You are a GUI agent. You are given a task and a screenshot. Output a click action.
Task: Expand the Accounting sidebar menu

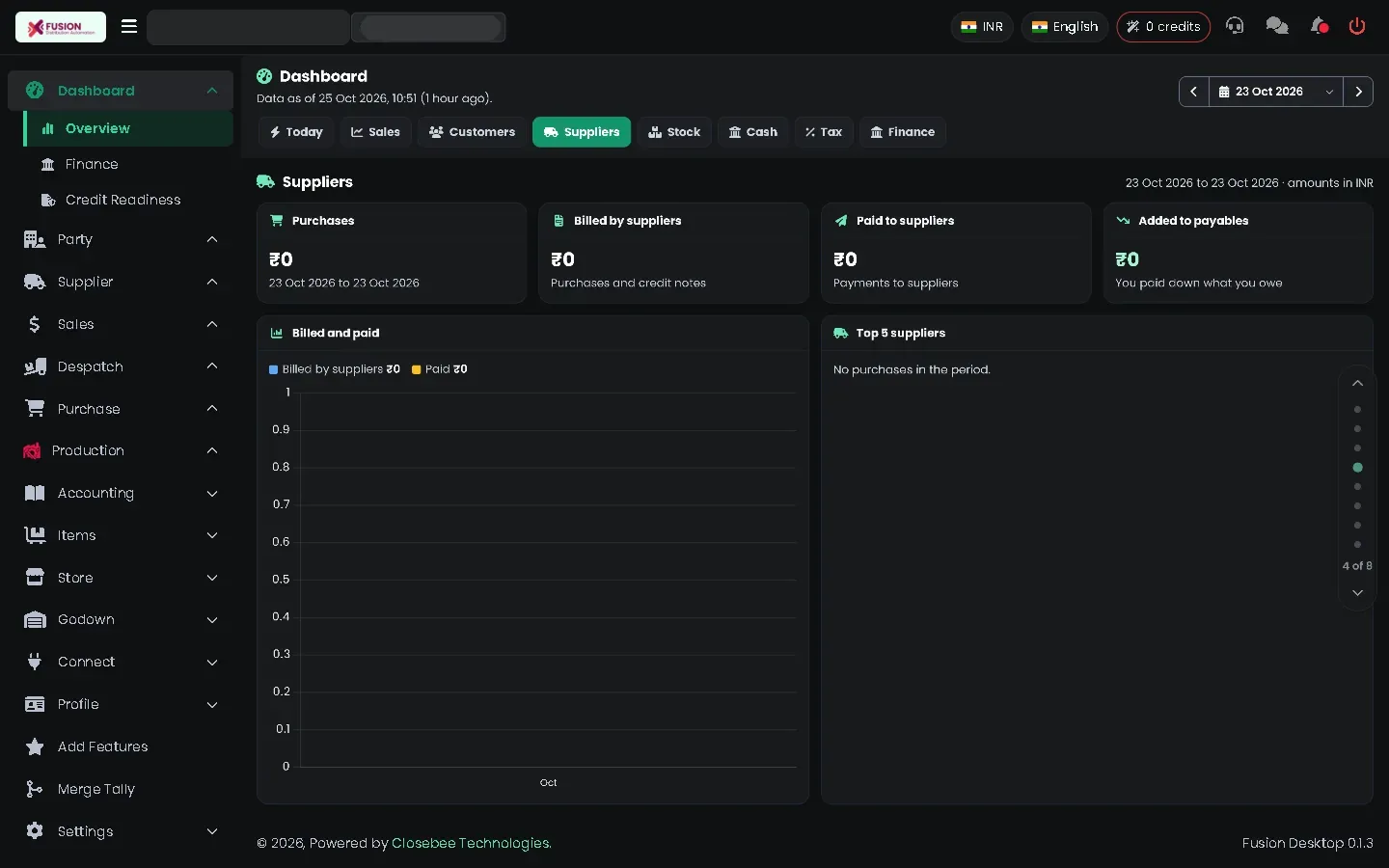click(x=121, y=493)
